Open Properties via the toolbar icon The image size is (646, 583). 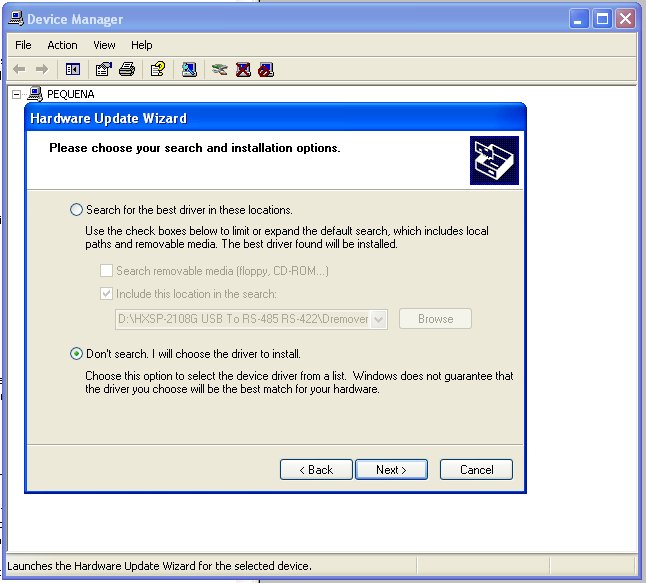tap(103, 69)
